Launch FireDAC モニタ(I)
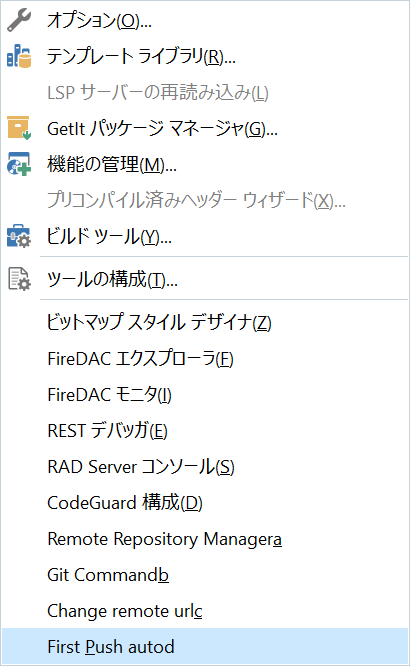Image resolution: width=410 pixels, height=666 pixels. (x=205, y=395)
